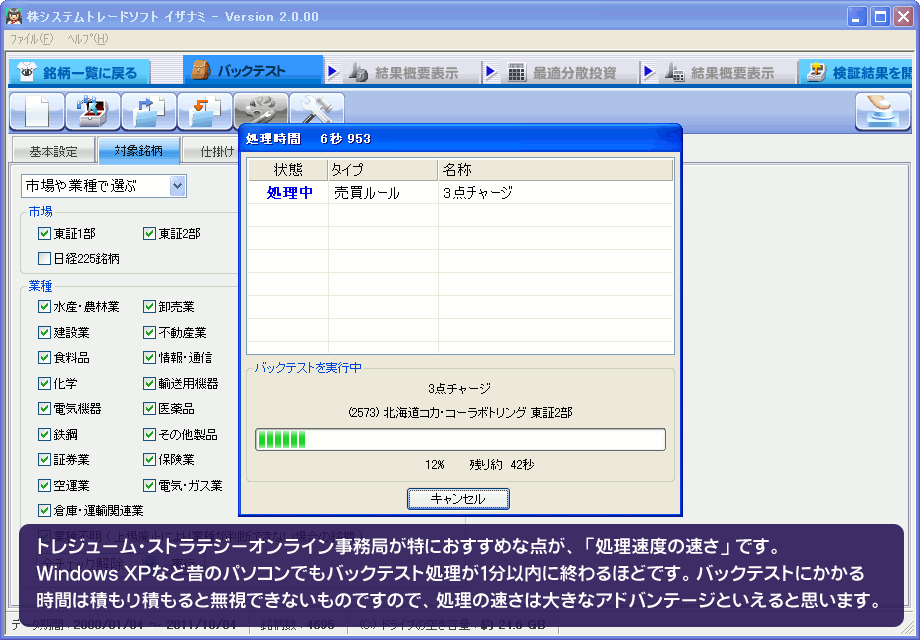Screen dimensions: 920x640
Task: Click the application icon in the title bar
Action: click(13, 16)
